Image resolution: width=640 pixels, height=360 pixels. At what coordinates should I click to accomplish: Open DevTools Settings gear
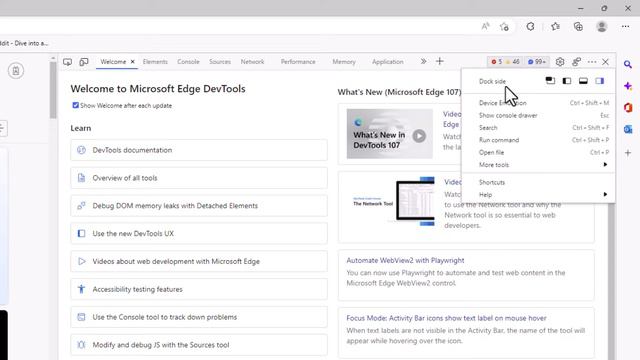pos(560,62)
